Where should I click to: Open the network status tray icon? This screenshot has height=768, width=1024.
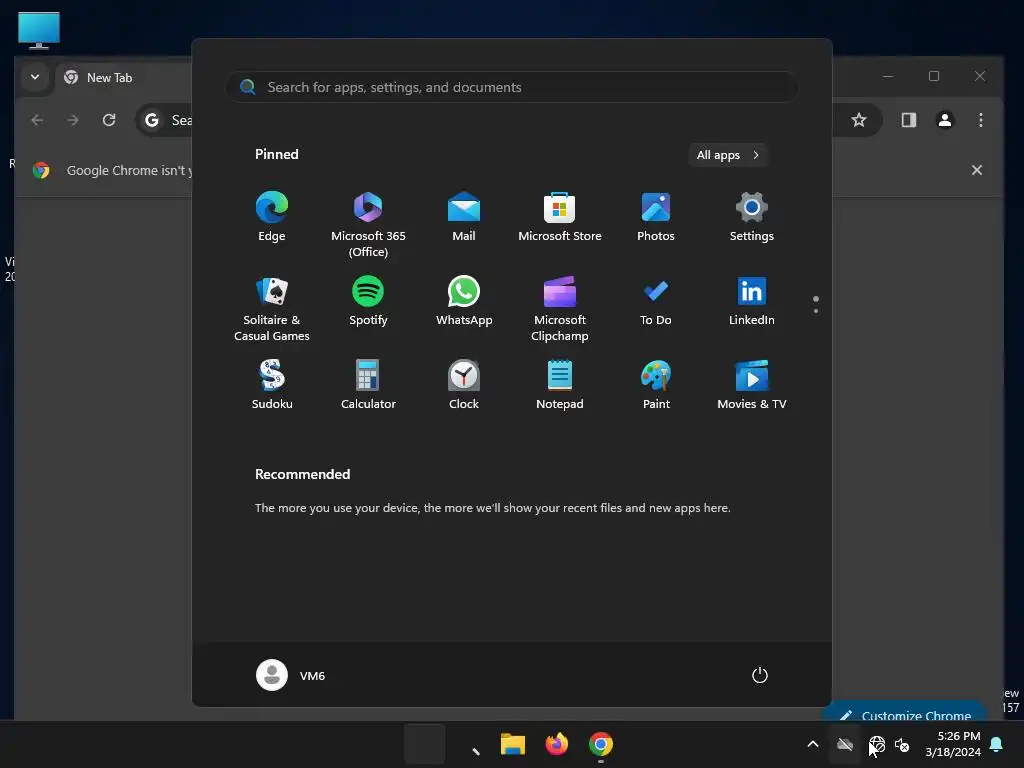click(876, 744)
